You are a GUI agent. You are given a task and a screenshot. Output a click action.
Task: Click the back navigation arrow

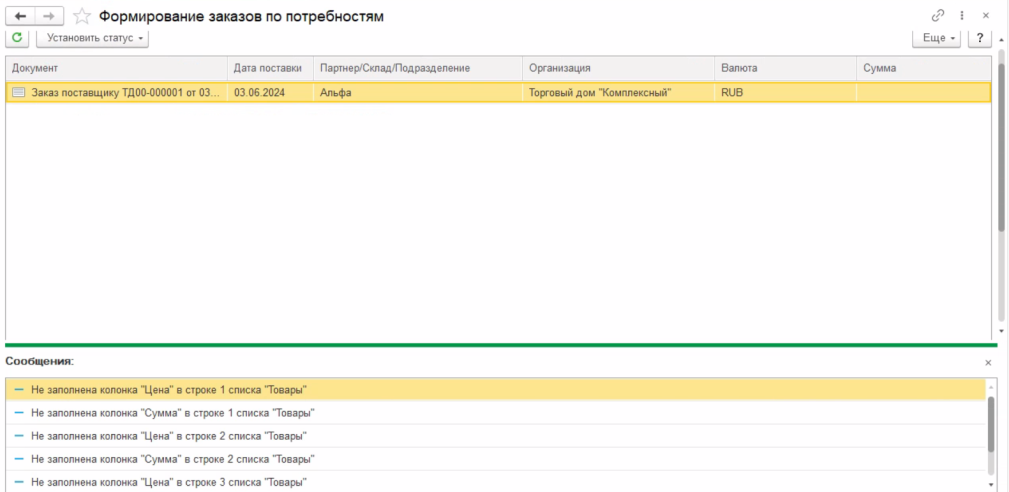click(x=21, y=16)
